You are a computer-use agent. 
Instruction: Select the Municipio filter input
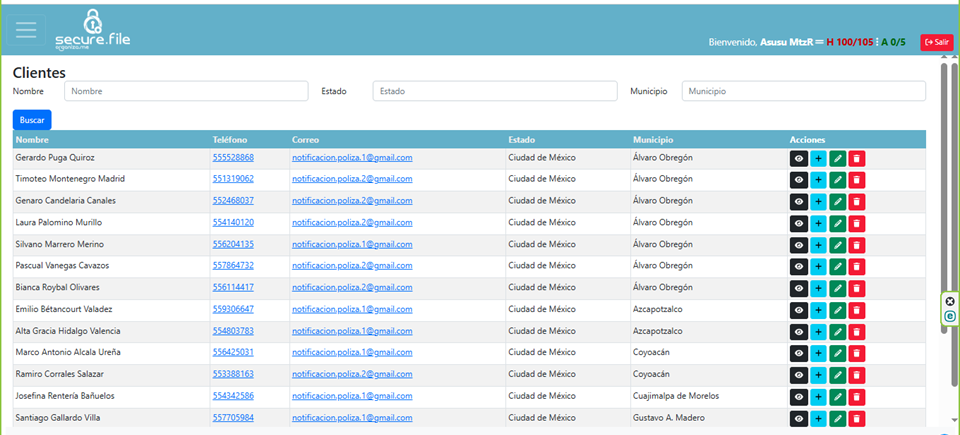tap(803, 91)
